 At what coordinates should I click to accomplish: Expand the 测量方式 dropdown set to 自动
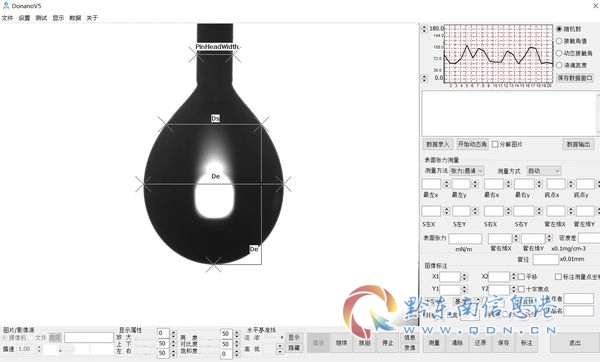click(544, 171)
